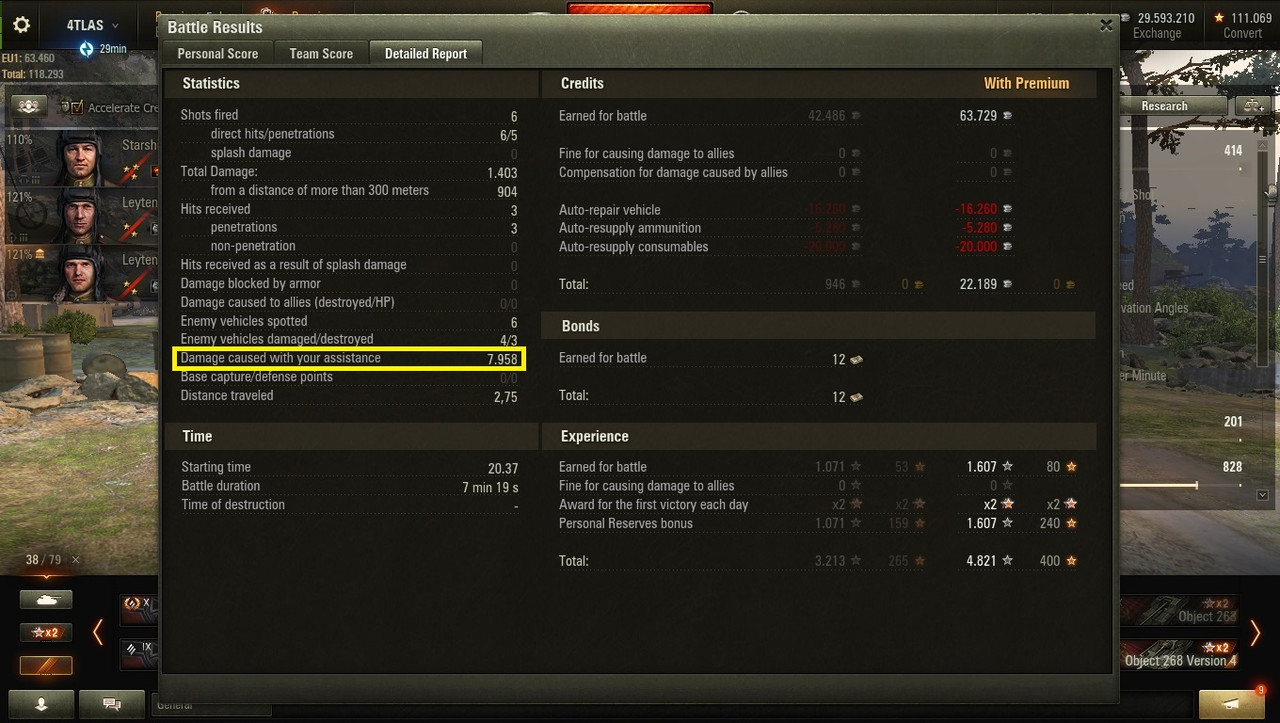
Task: Clear the 38/79 carousel filter counter
Action: click(x=76, y=560)
